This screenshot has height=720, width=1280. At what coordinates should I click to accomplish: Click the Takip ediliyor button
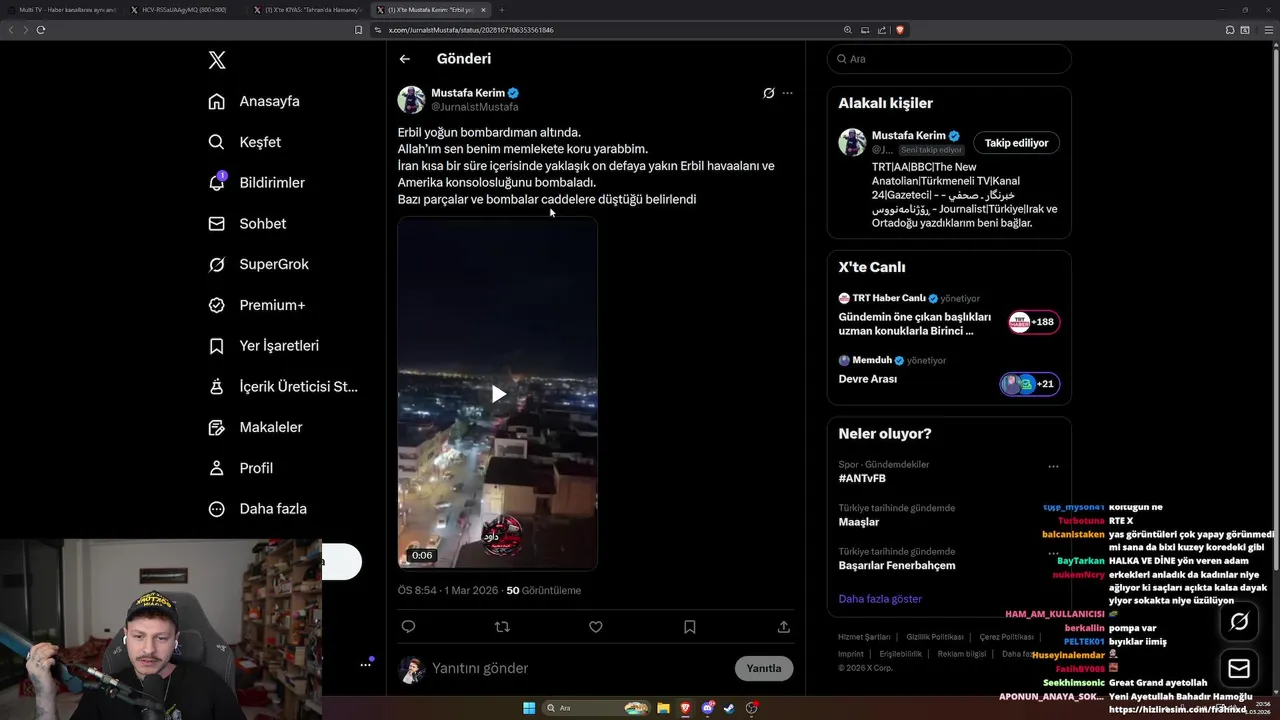[x=1016, y=143]
